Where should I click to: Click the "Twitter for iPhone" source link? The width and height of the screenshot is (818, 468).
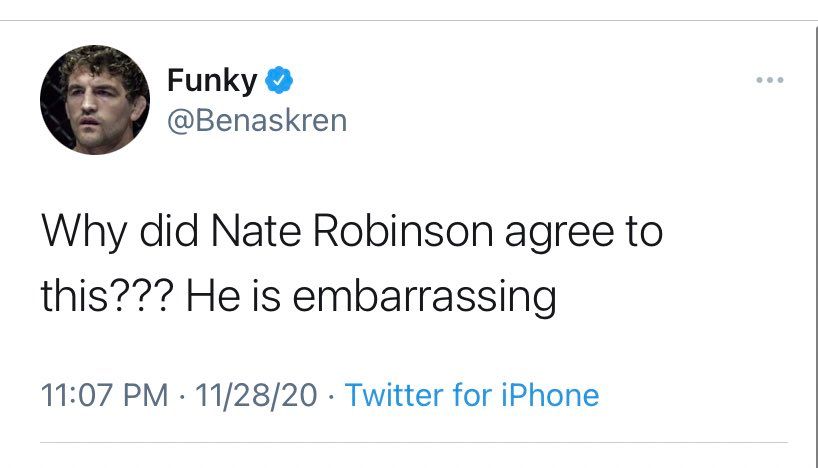click(x=471, y=394)
